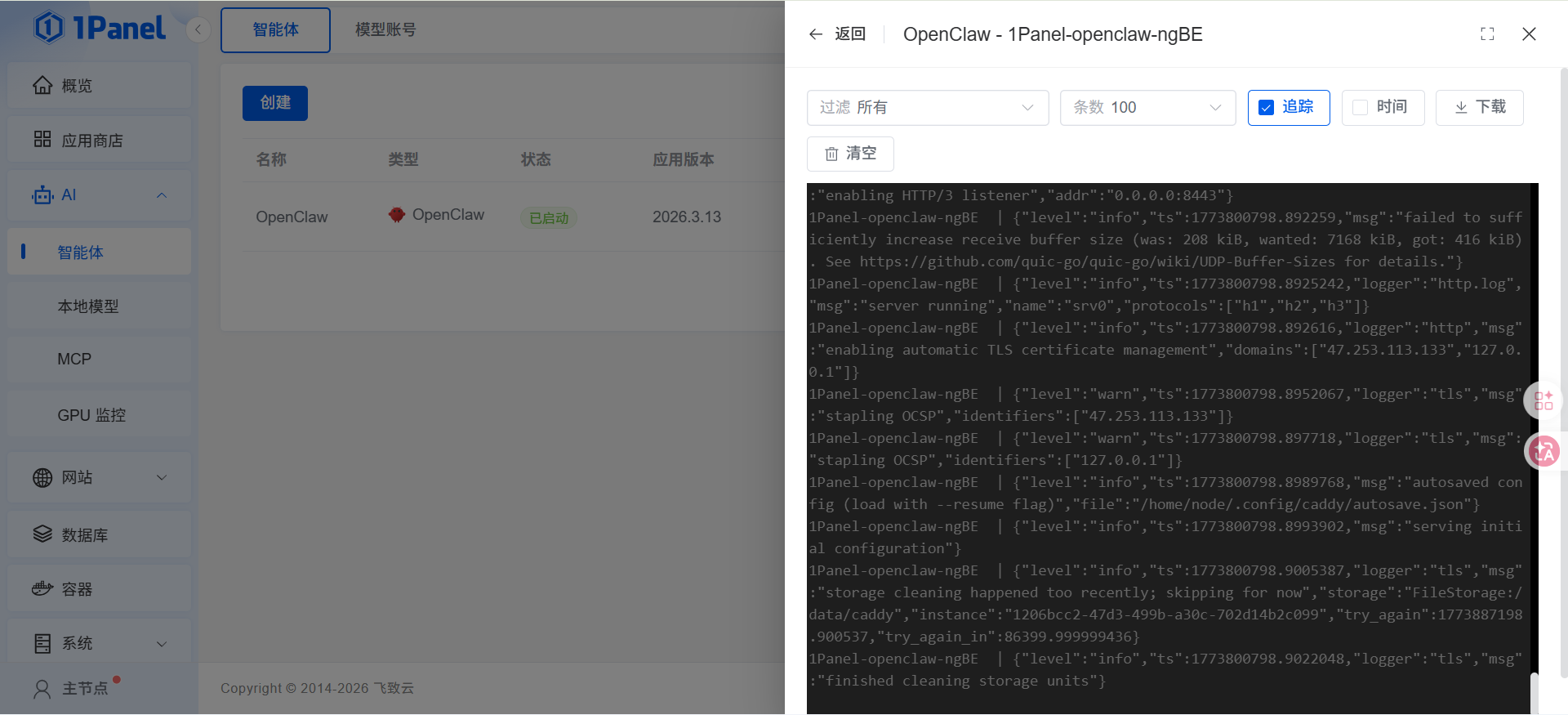Click the 下载 download button
Image resolution: width=1568 pixels, height=715 pixels.
1479,108
